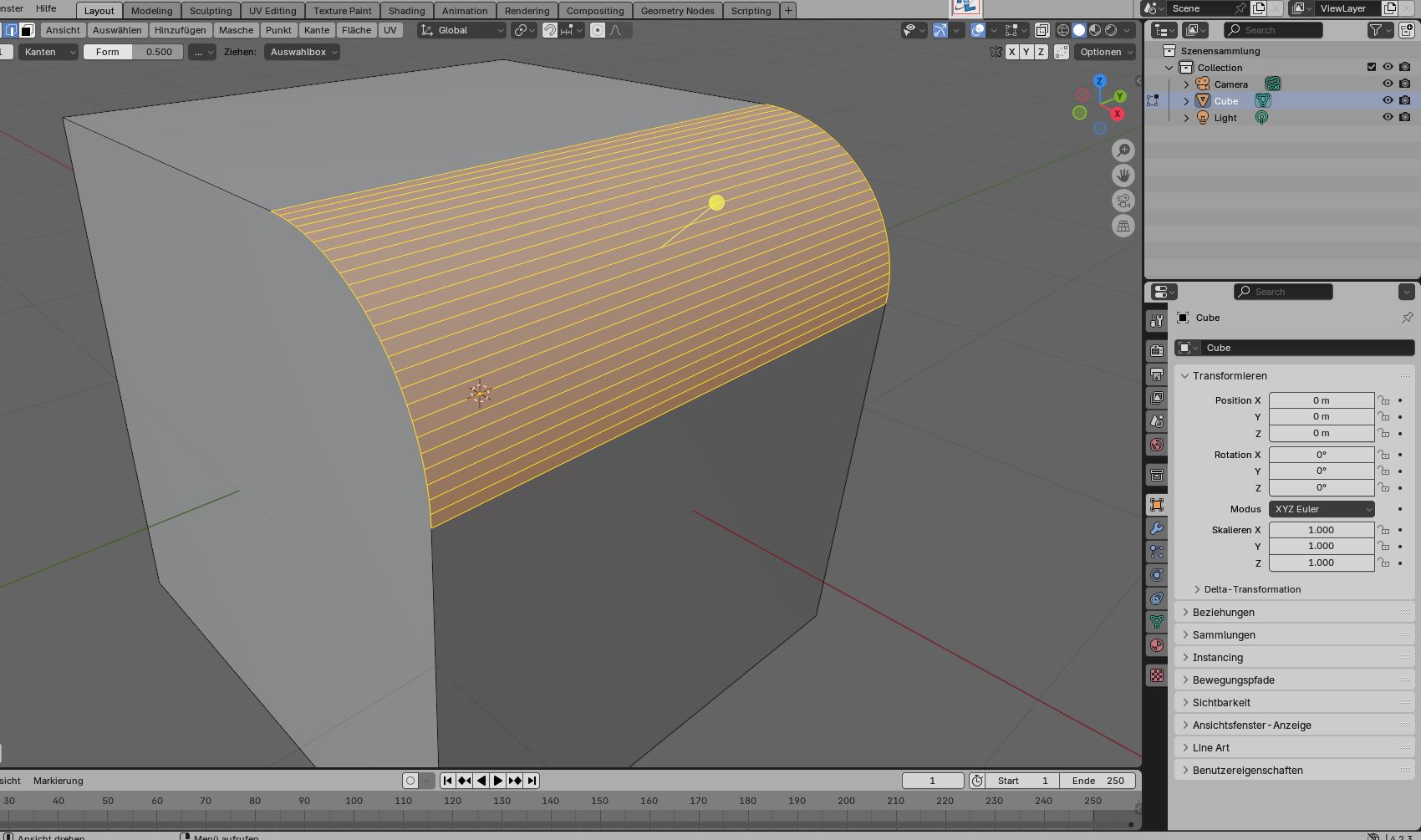This screenshot has width=1421, height=840.
Task: Open the XYZ Euler rotation mode dropdown
Action: (1322, 509)
